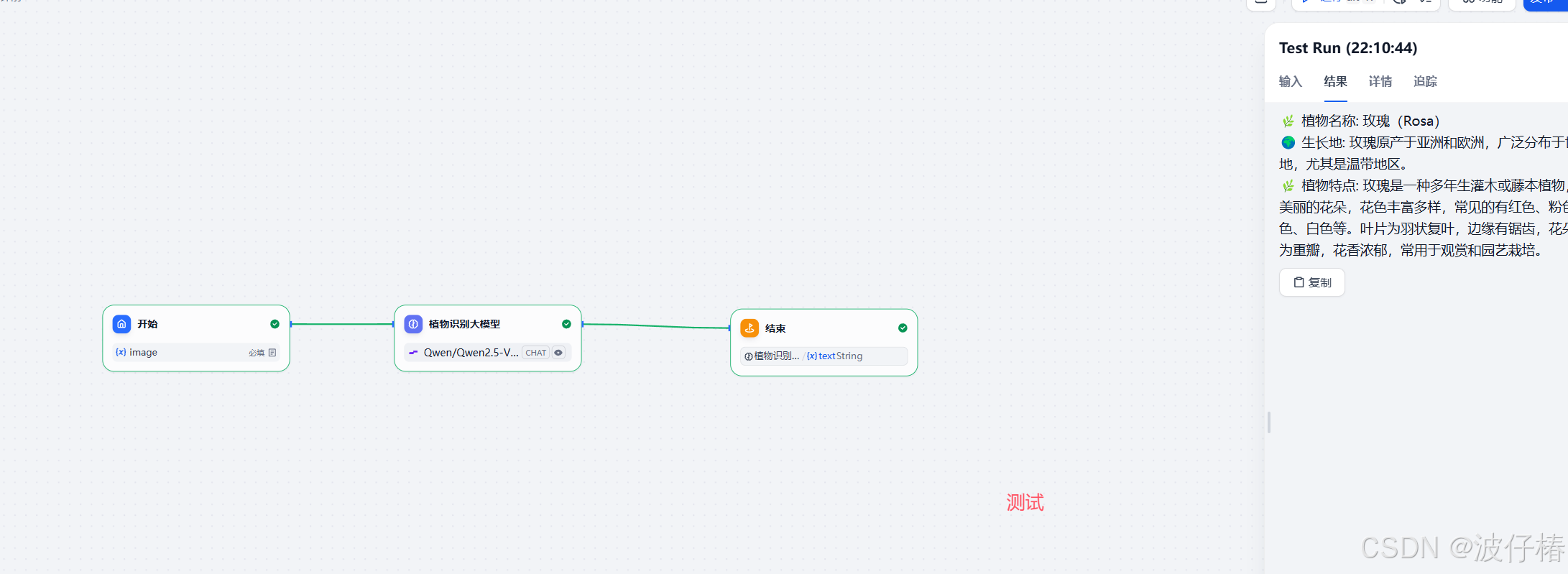Switch to the 输入 tab
This screenshot has width=1568, height=574.
(1291, 81)
